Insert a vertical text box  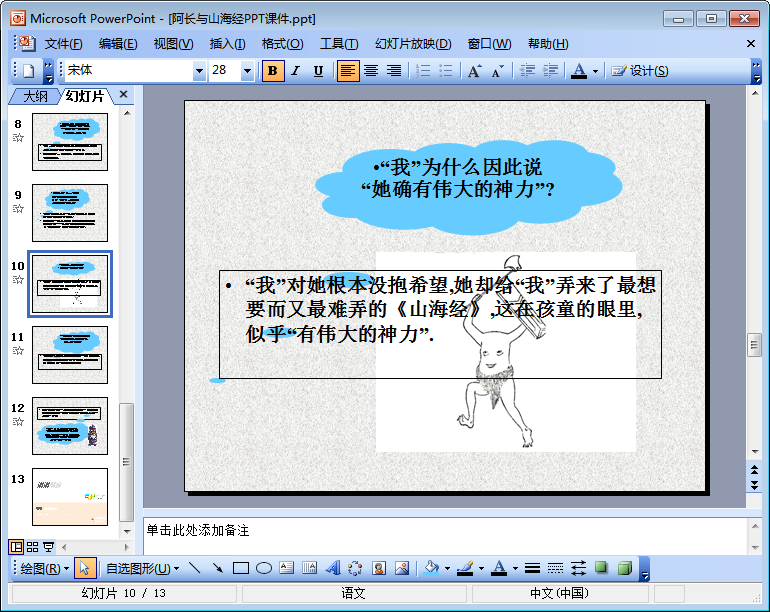pyautogui.click(x=309, y=568)
